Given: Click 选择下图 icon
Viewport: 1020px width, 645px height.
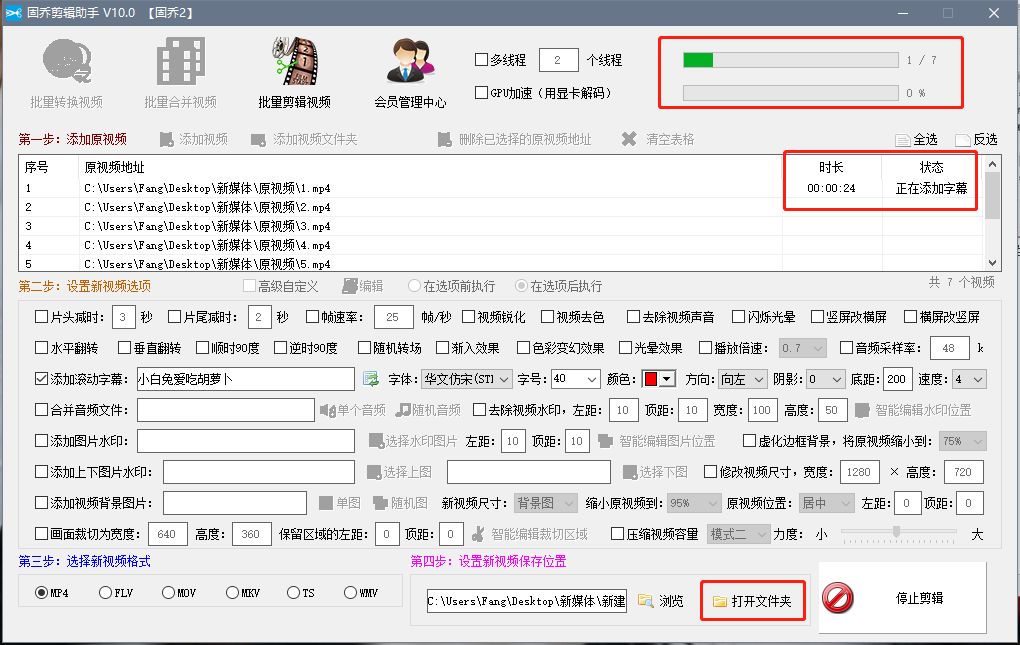Looking at the screenshot, I should coord(630,472).
